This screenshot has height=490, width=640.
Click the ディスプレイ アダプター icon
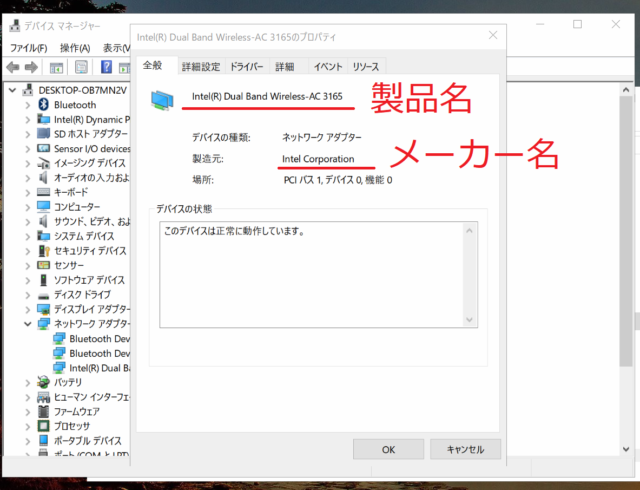click(x=44, y=309)
